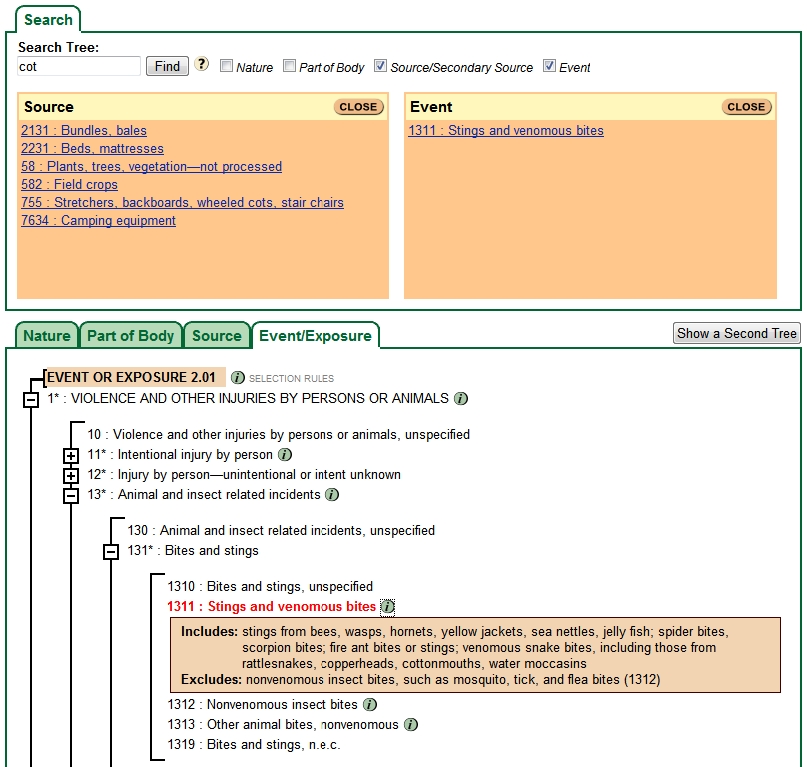This screenshot has width=807, height=767.
Task: Check the Part of Body checkbox
Action: click(290, 66)
